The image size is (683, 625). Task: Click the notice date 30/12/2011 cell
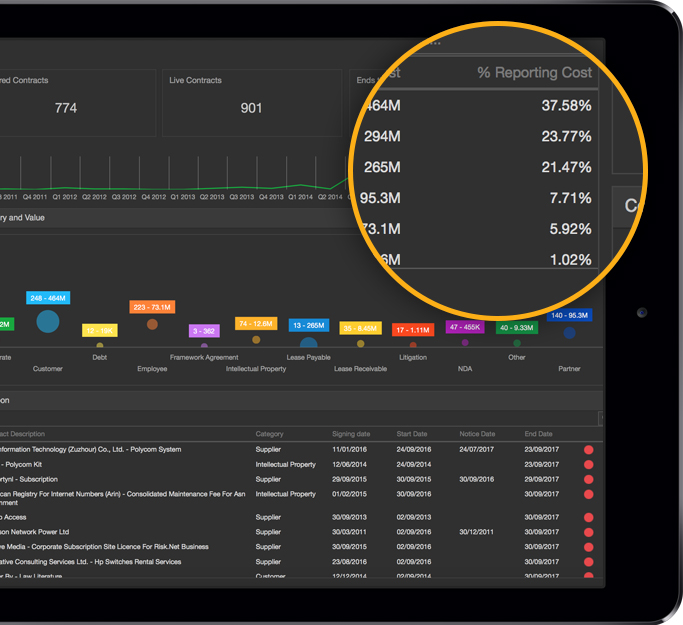(477, 532)
